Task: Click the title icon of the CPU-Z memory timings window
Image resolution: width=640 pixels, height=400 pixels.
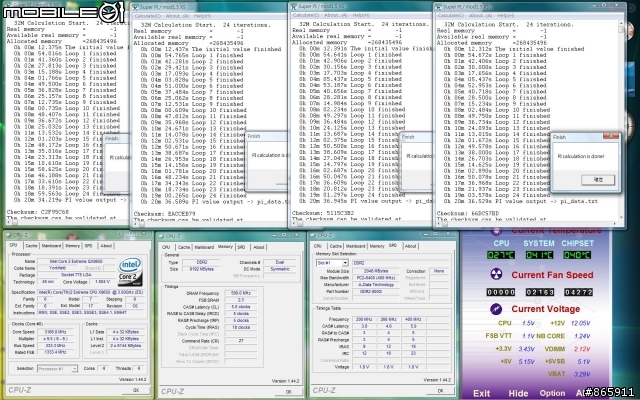Action: (x=162, y=236)
